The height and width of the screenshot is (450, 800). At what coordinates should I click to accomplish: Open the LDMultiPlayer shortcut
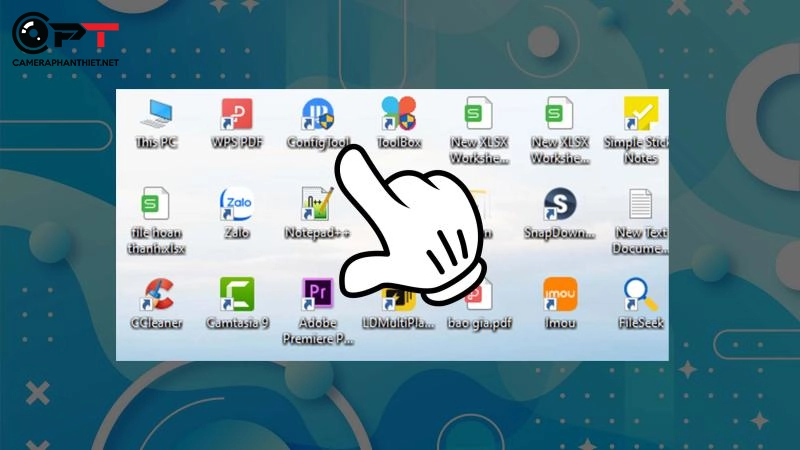[x=396, y=300]
